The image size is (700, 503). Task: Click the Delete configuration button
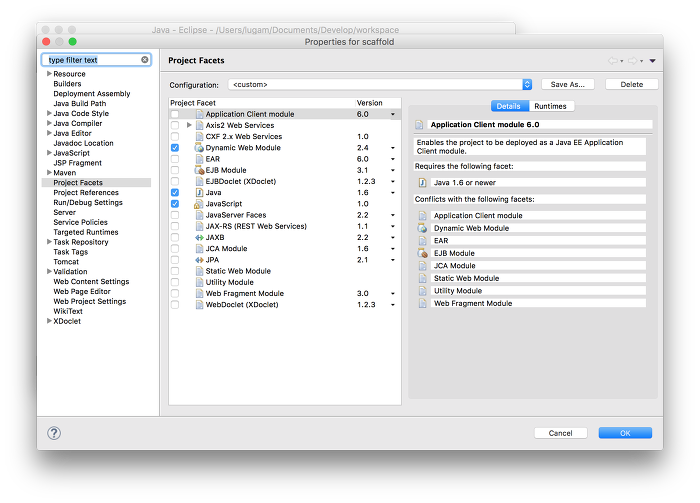pos(632,84)
